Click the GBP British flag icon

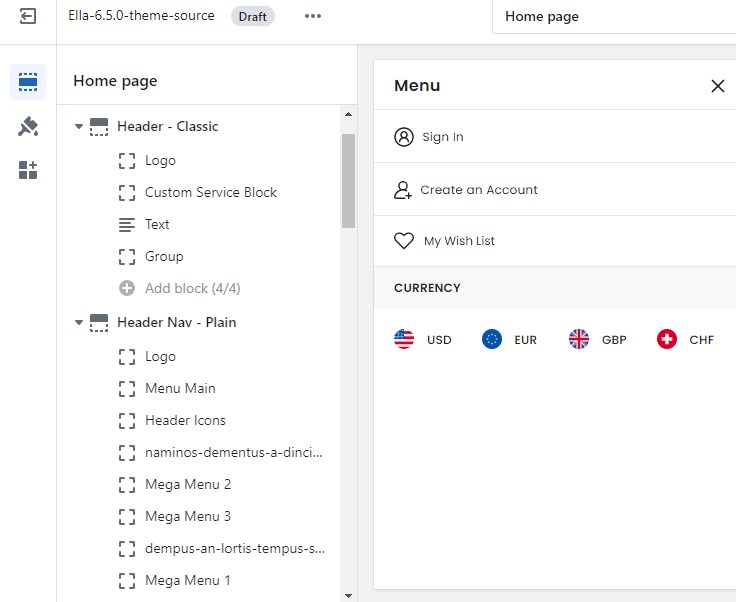[579, 339]
